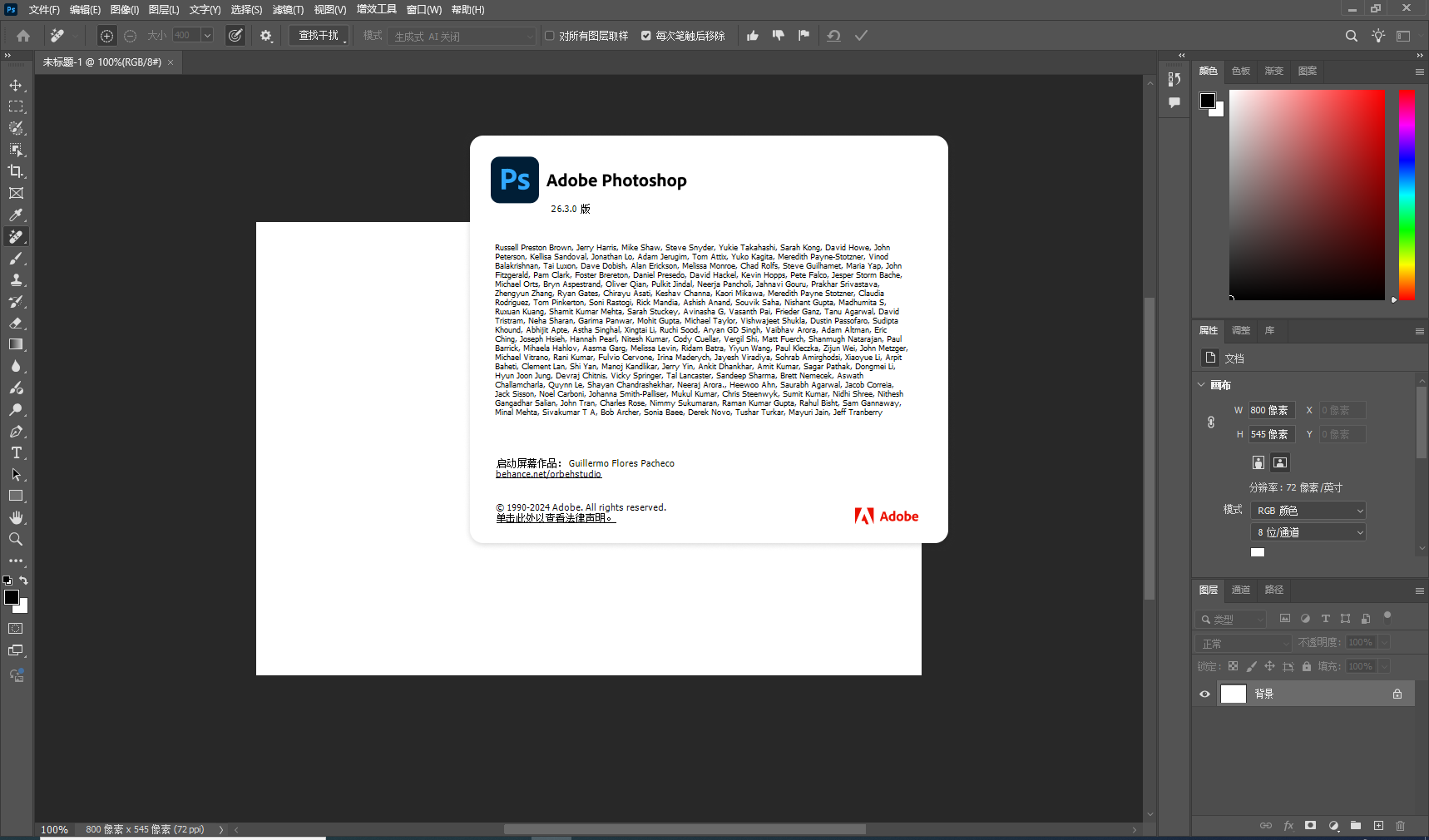Set portrait orientation in properties panel
The image size is (1429, 840).
point(1258,462)
